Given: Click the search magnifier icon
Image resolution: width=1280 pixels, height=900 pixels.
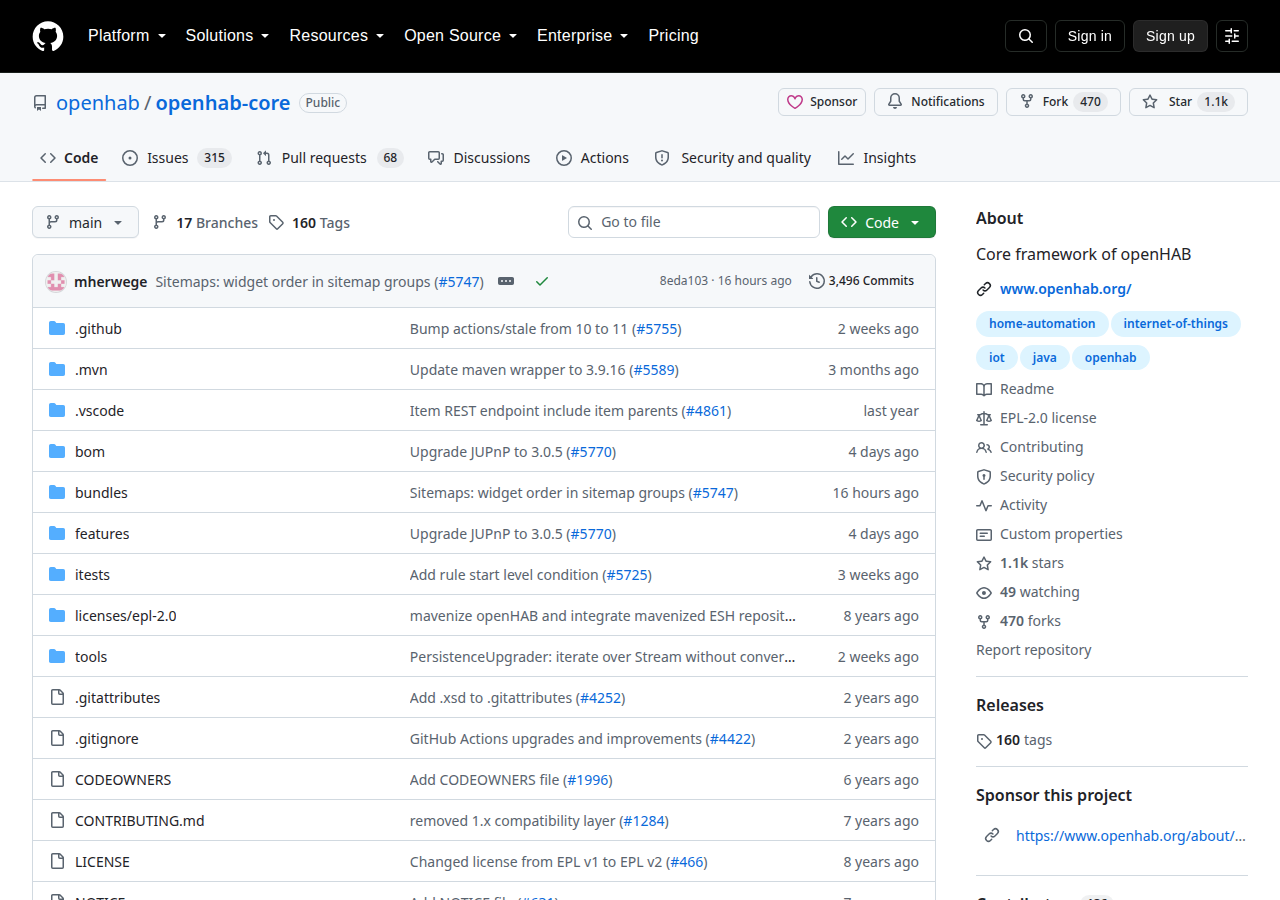Looking at the screenshot, I should [1026, 36].
